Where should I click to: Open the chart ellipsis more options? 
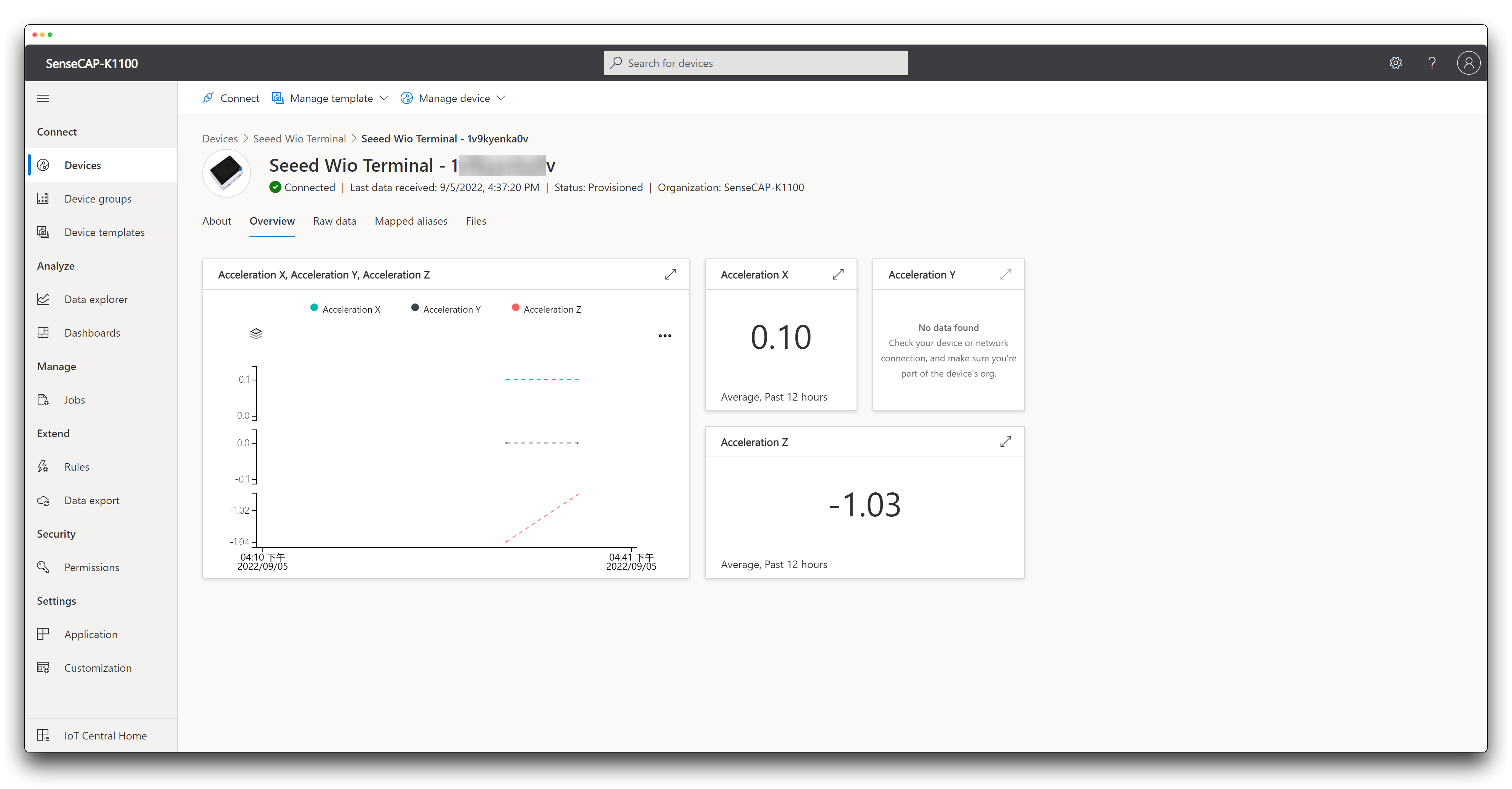665,336
